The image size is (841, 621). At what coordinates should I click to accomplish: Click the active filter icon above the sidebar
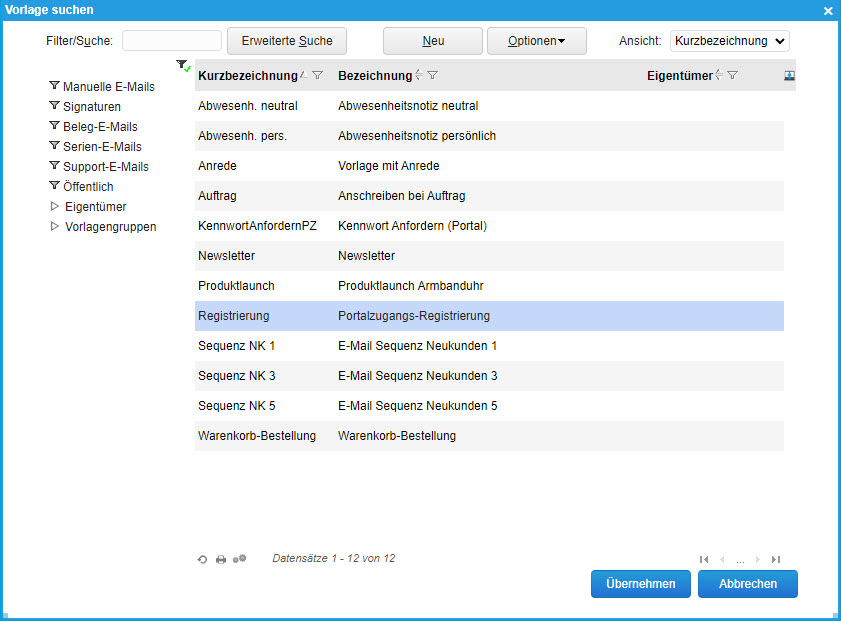(x=182, y=65)
